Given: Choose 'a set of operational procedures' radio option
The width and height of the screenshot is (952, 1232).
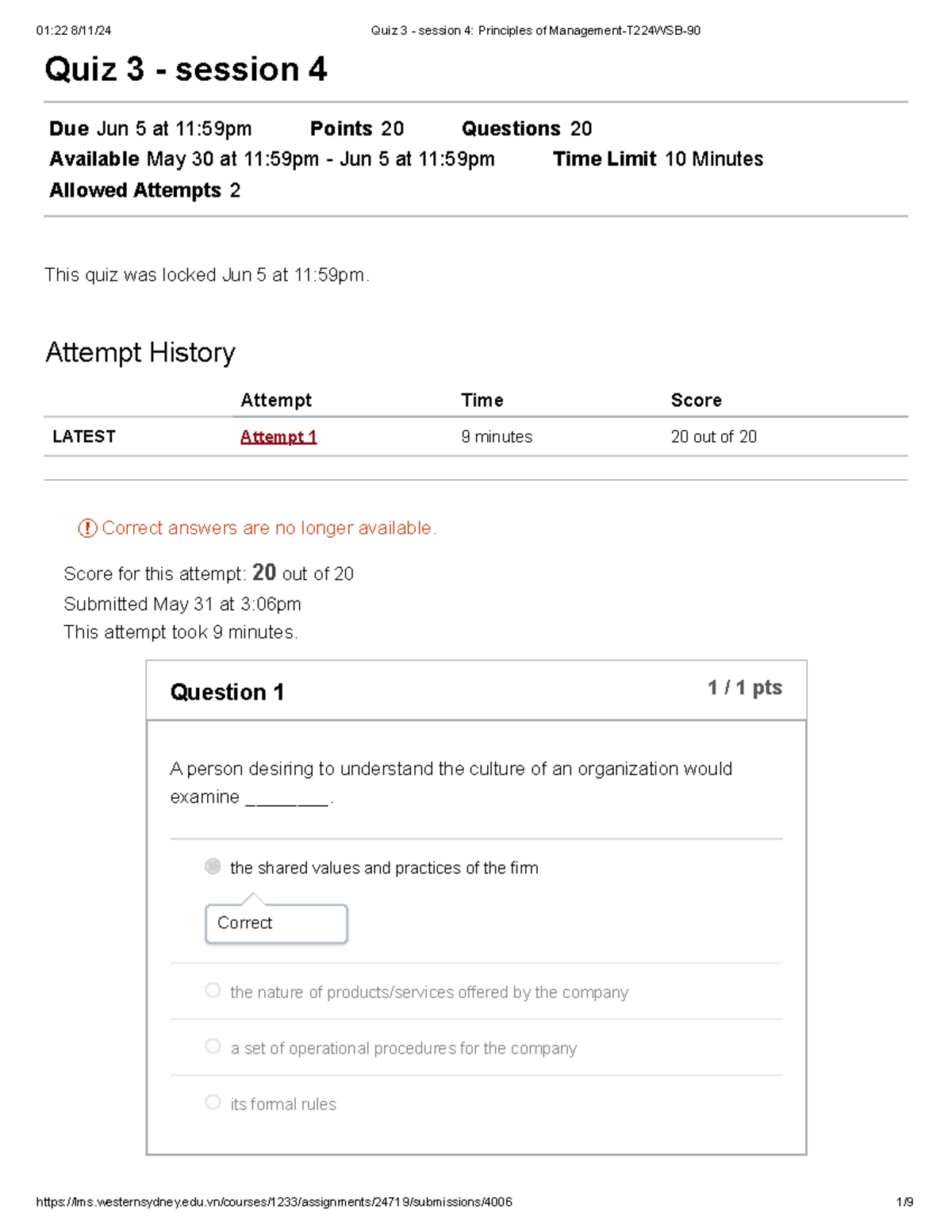Looking at the screenshot, I should 213,1046.
